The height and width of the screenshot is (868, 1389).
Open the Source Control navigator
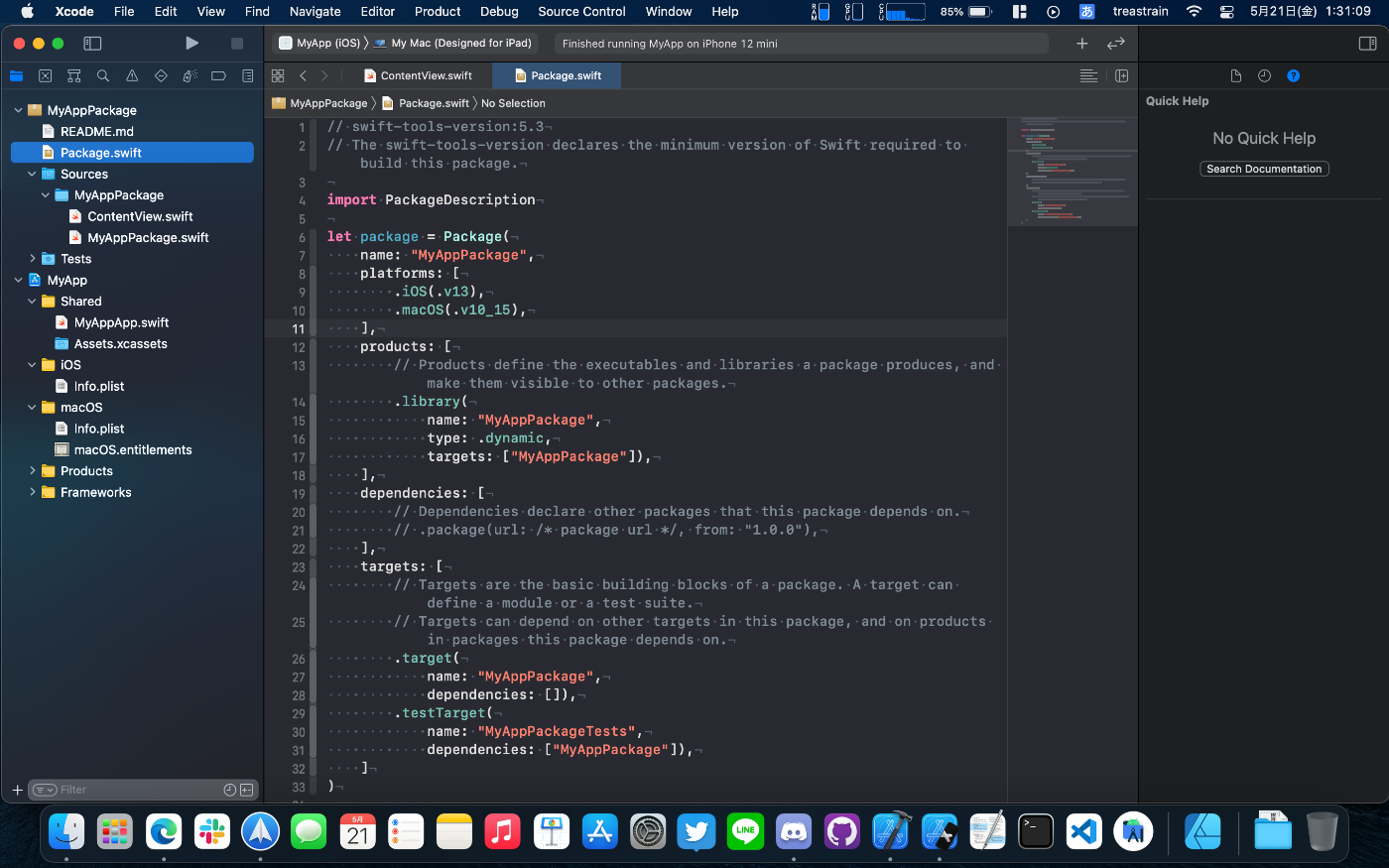click(x=45, y=75)
